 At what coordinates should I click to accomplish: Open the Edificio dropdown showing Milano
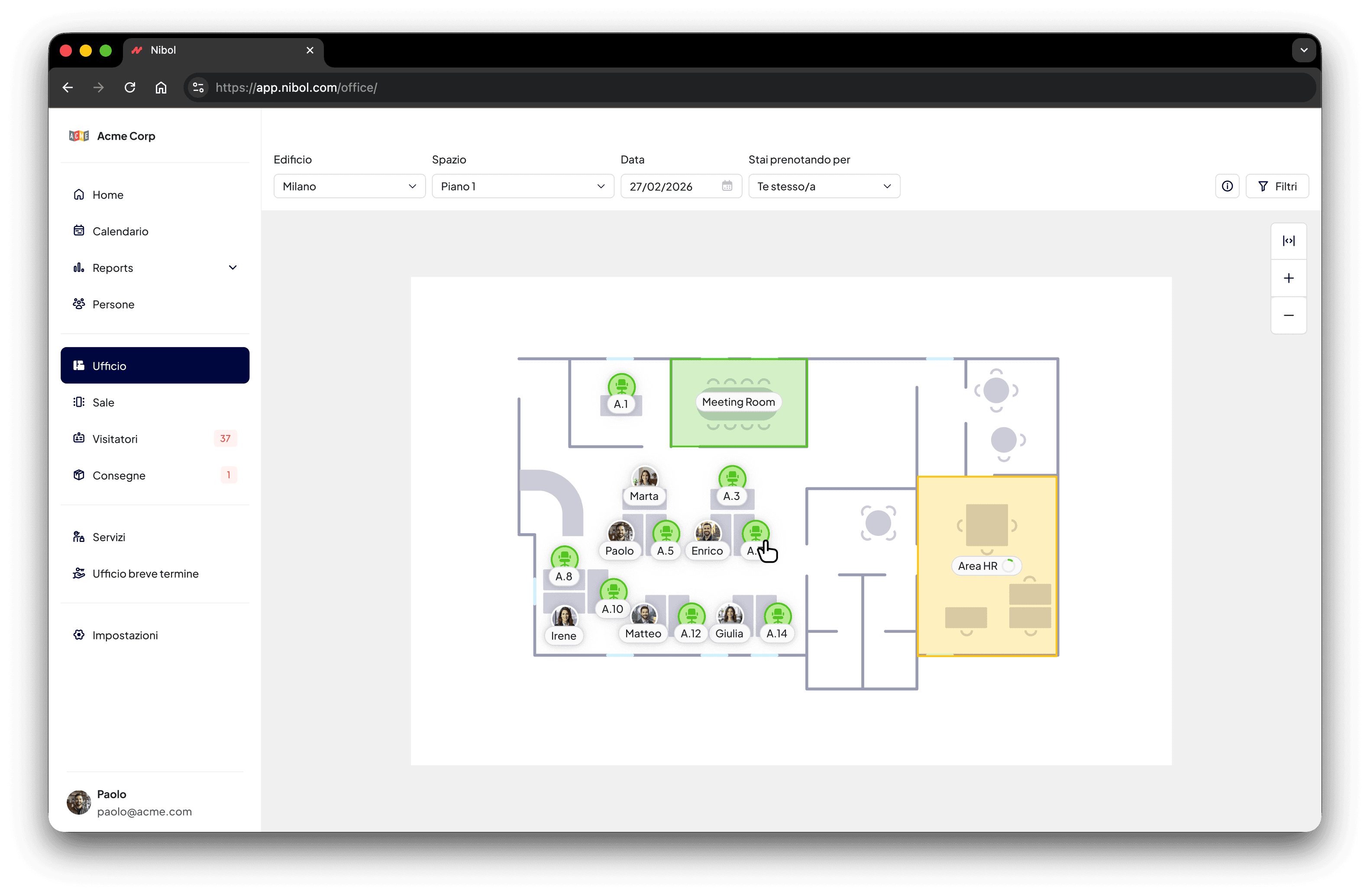tap(349, 187)
